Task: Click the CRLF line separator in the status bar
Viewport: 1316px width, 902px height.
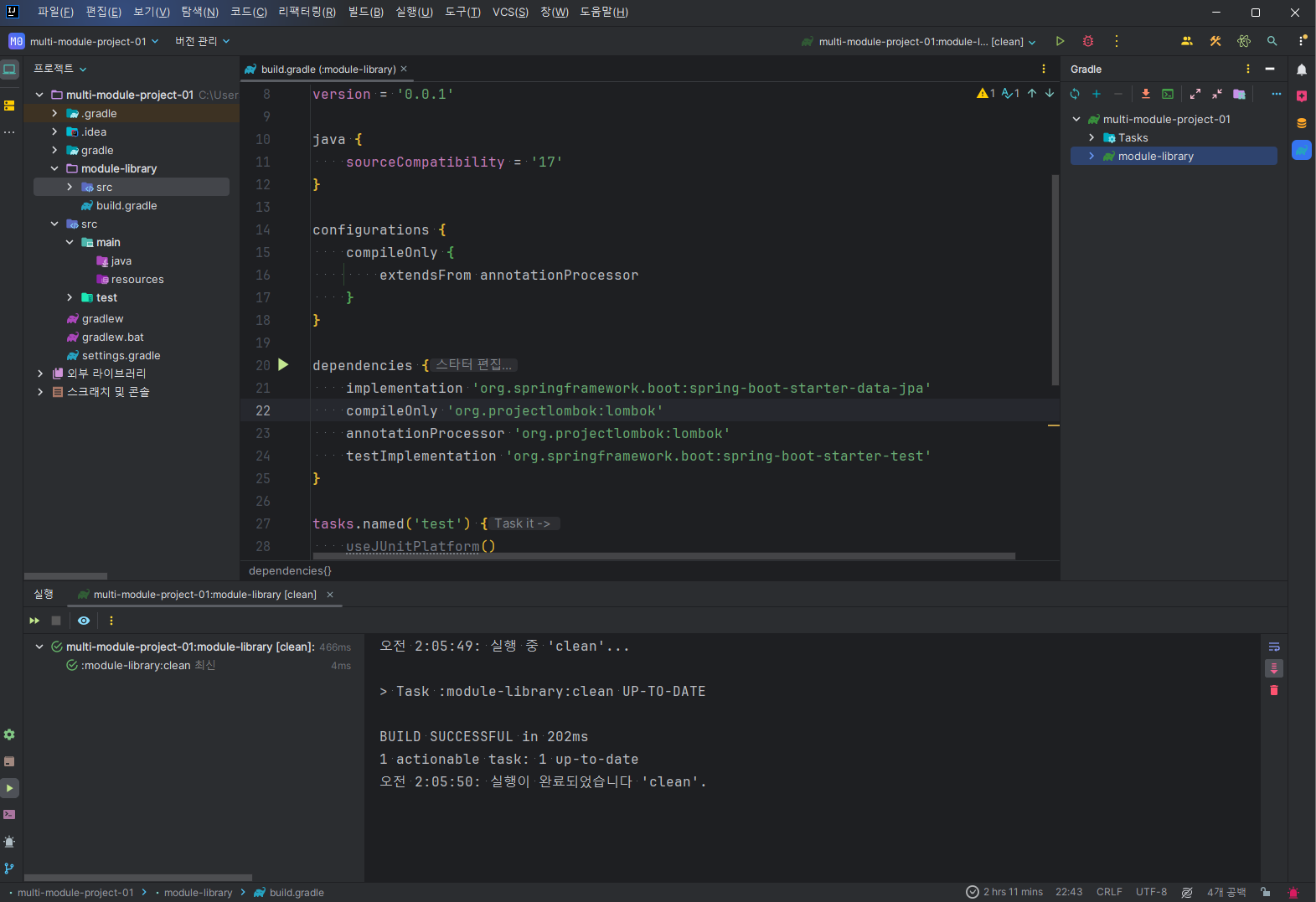Action: [x=1109, y=892]
